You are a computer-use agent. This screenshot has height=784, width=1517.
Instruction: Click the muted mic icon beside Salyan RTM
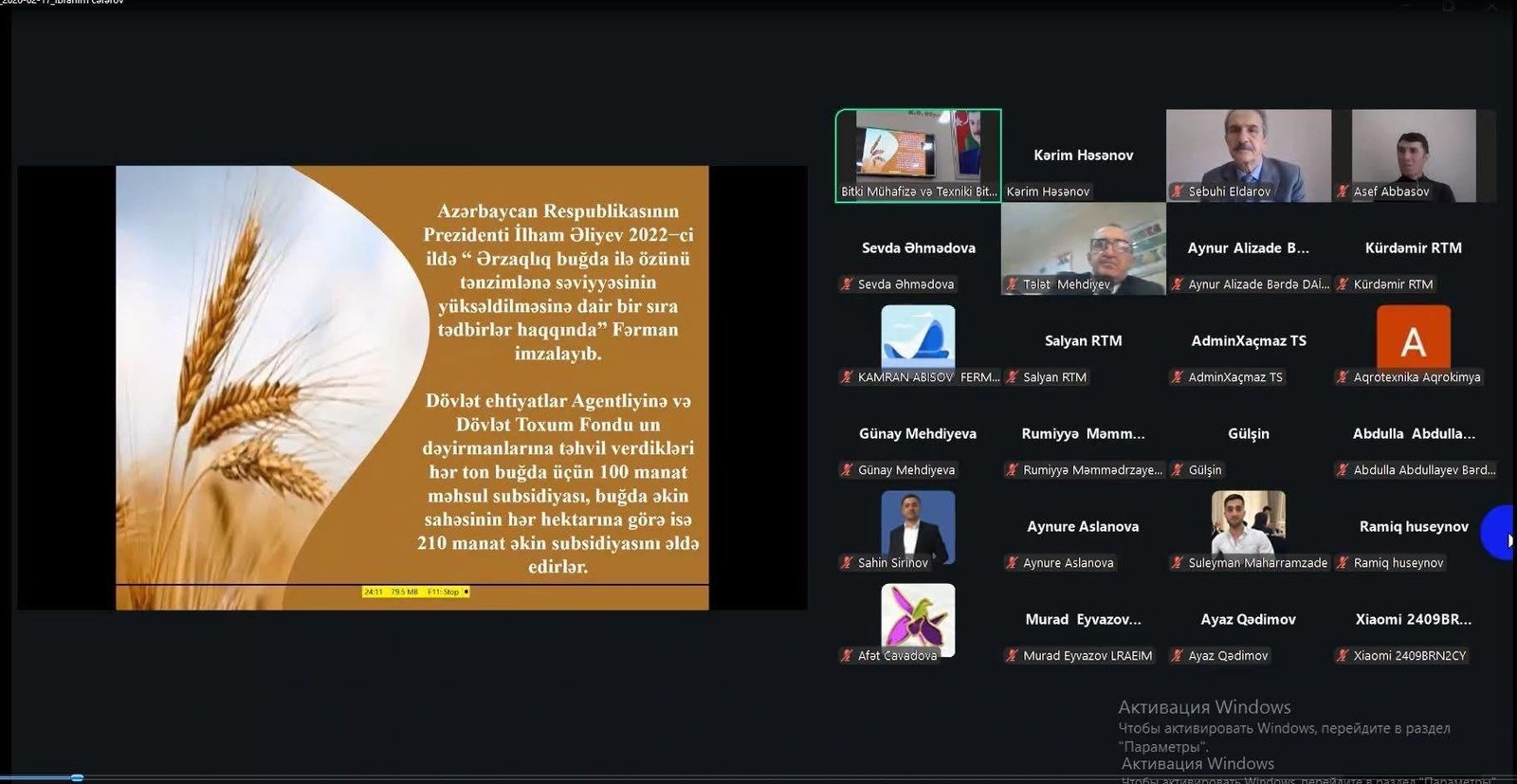1012,377
